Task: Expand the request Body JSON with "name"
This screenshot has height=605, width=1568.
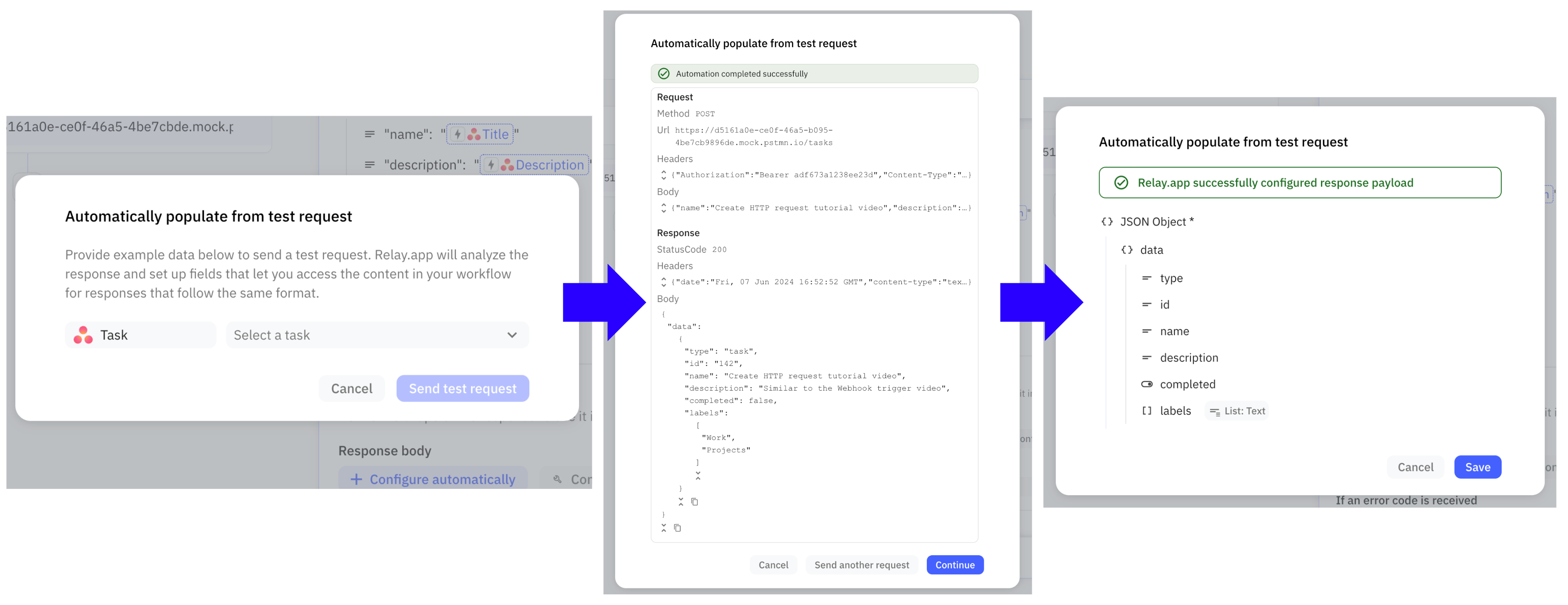Action: [664, 208]
